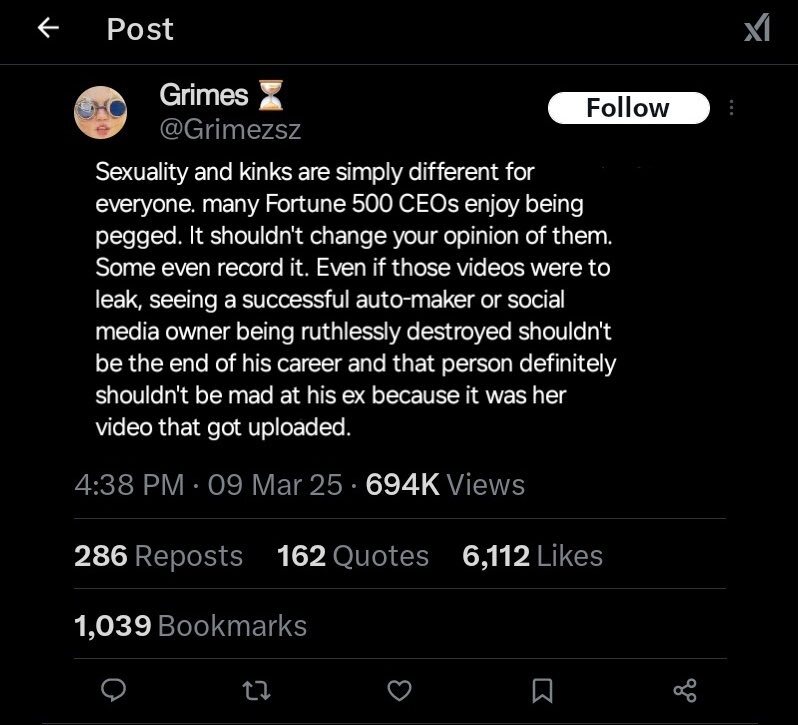Repost this post with the arrows icon

tap(257, 689)
